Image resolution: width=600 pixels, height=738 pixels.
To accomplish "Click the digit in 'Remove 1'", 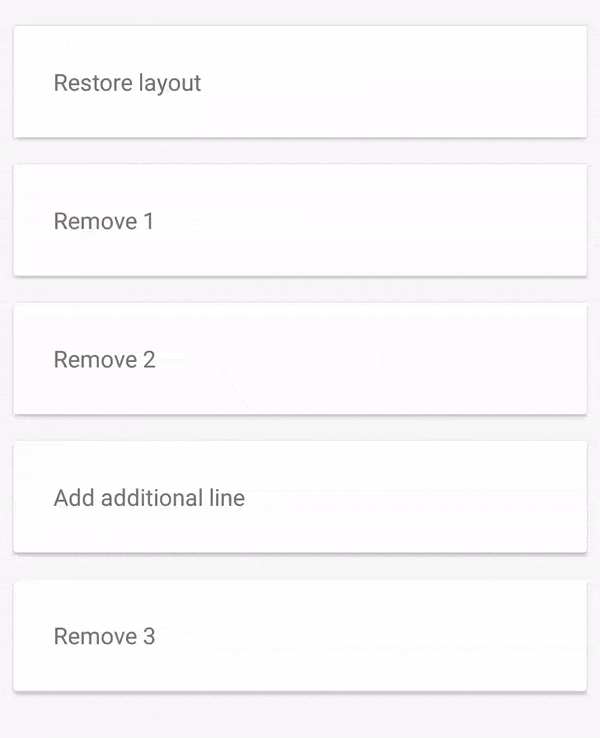I will (148, 221).
